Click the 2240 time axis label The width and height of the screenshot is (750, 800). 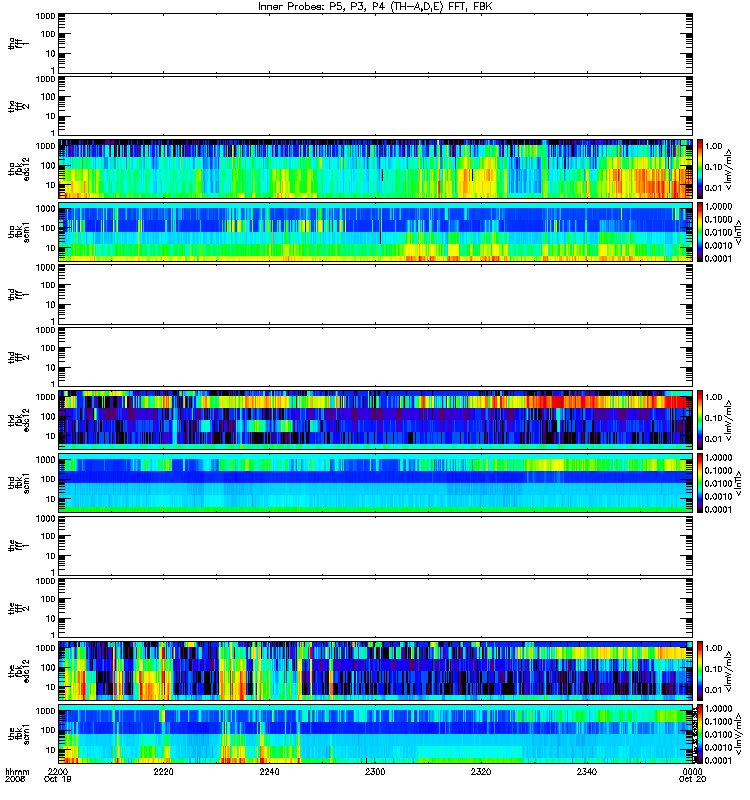click(269, 771)
